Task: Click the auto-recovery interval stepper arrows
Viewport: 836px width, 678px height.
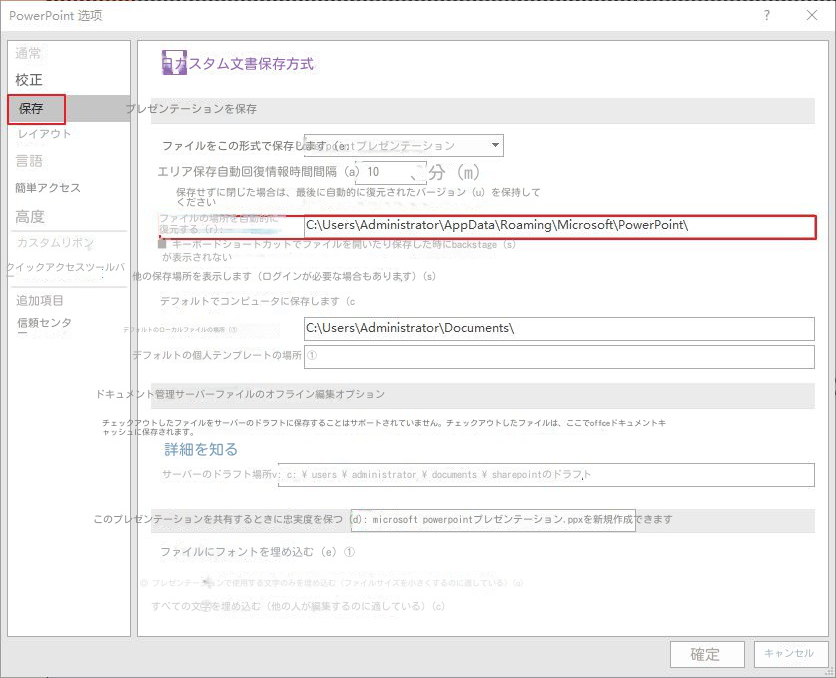Action: tap(419, 172)
